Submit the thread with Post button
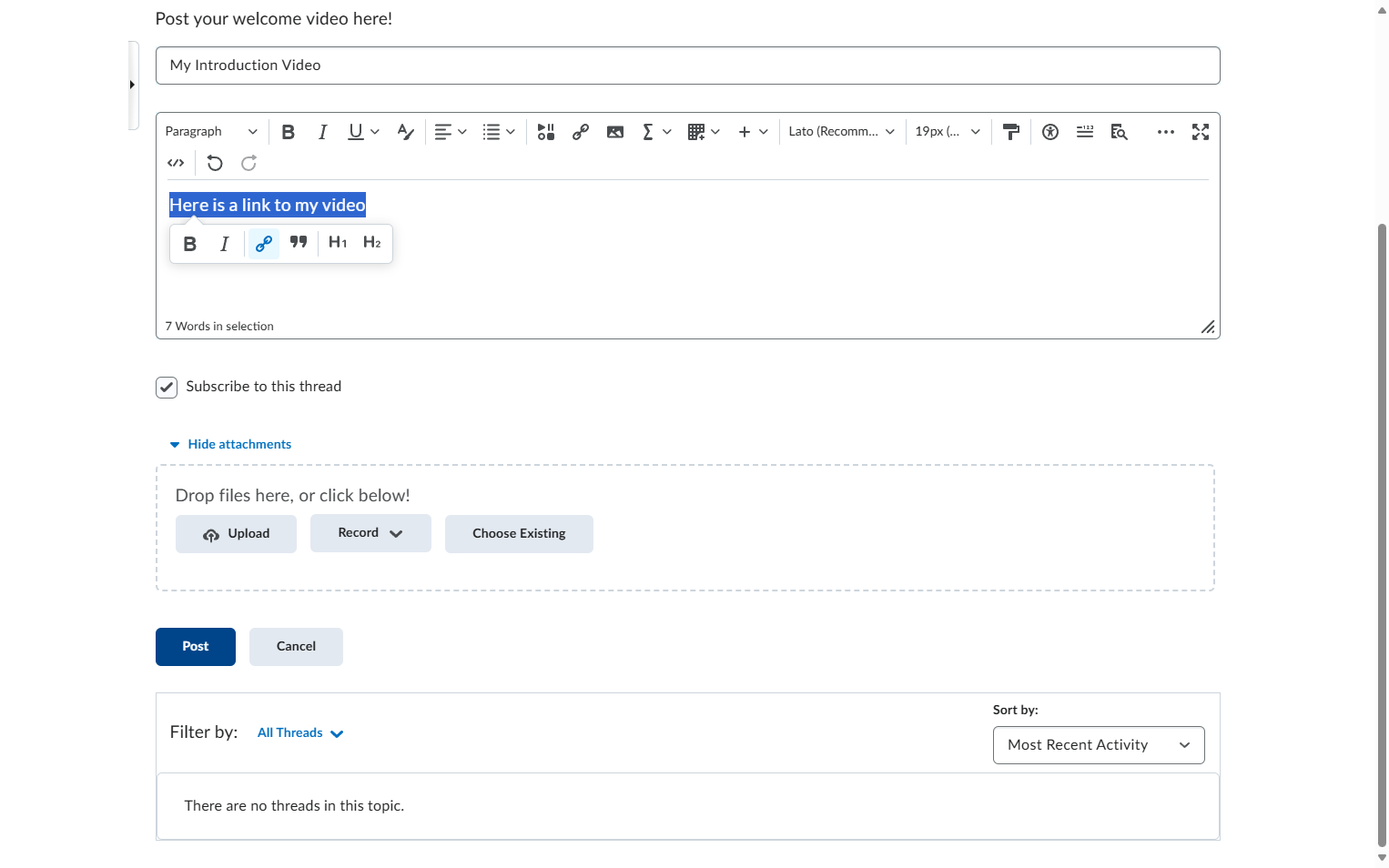Viewport: 1389px width, 868px height. point(196,647)
